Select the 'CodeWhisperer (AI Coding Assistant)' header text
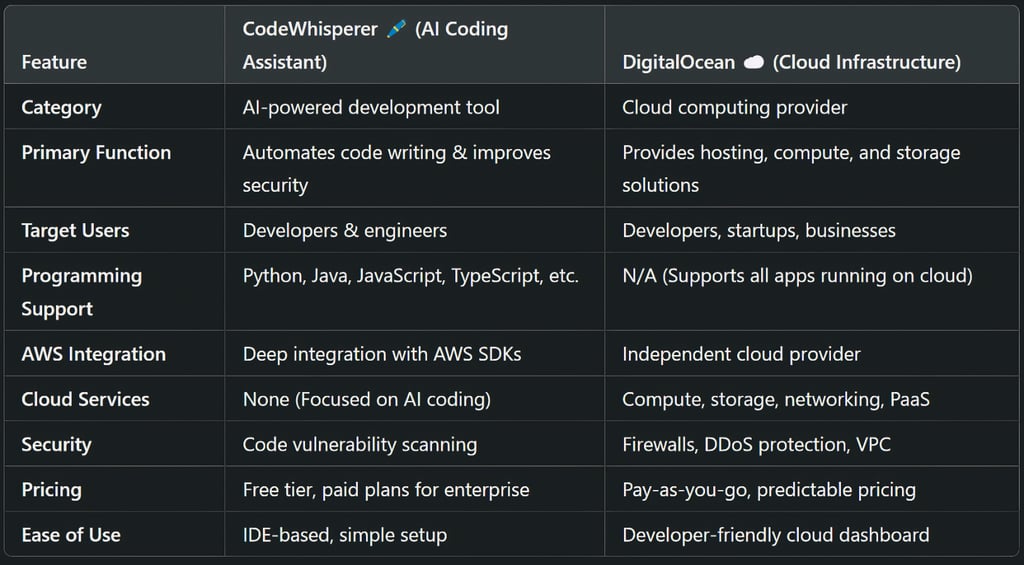Image resolution: width=1024 pixels, height=565 pixels. pyautogui.click(x=376, y=46)
